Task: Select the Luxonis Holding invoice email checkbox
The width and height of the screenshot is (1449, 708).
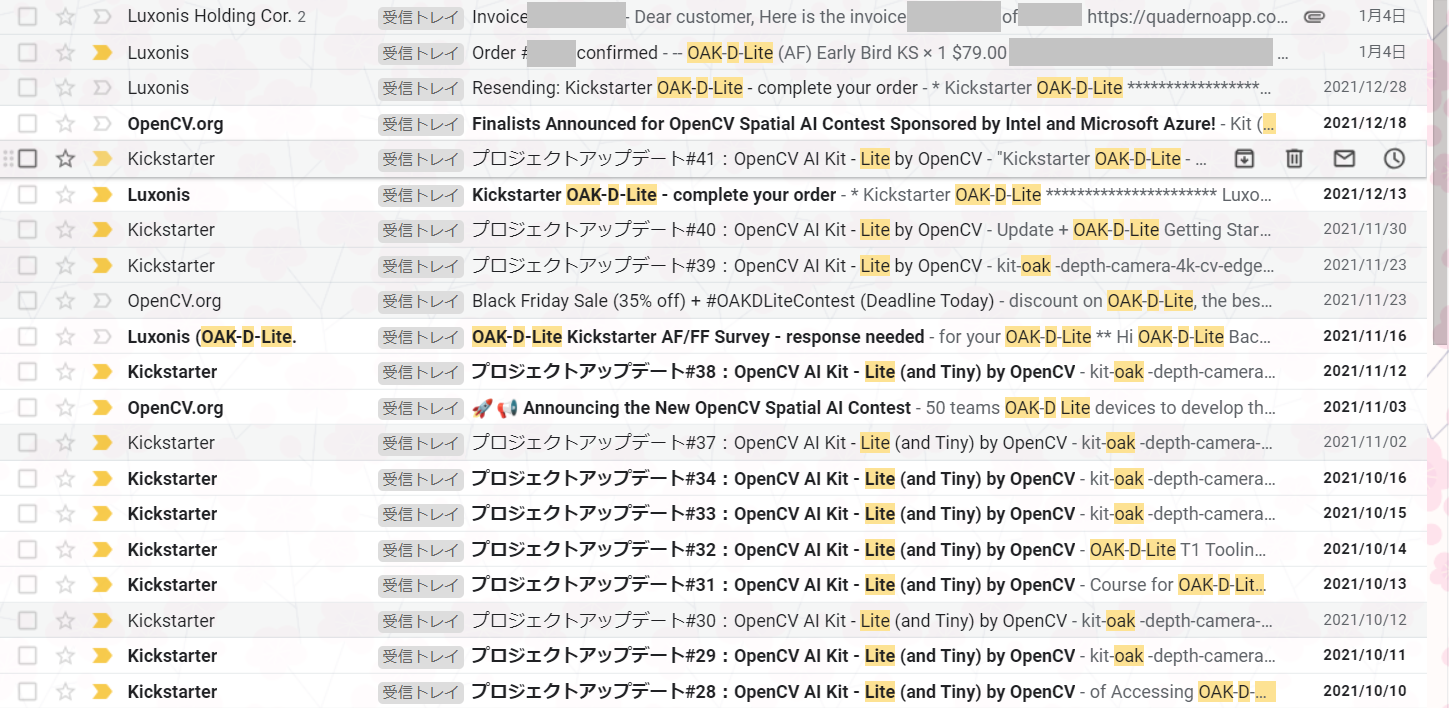Action: point(28,17)
